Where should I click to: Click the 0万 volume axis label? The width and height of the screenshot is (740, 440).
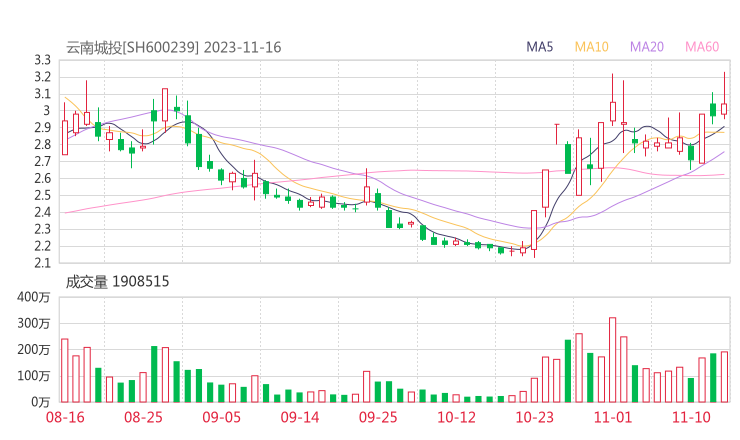[41, 402]
